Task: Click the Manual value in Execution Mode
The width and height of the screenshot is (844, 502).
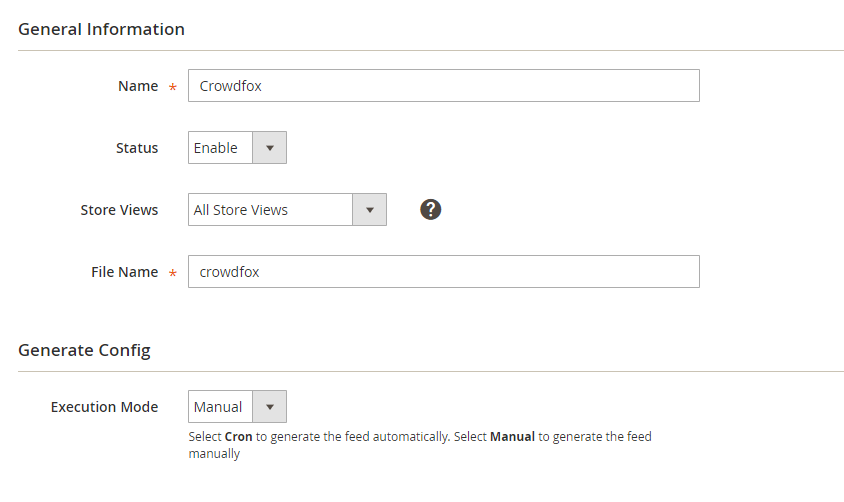Action: 218,407
